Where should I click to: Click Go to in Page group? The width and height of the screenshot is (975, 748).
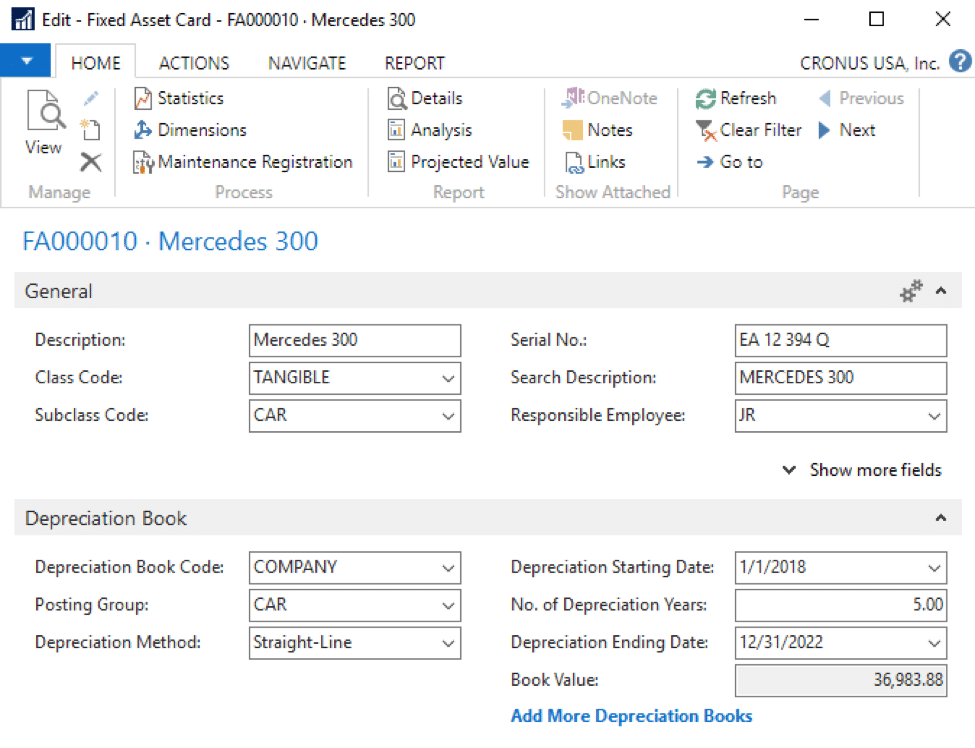click(729, 162)
